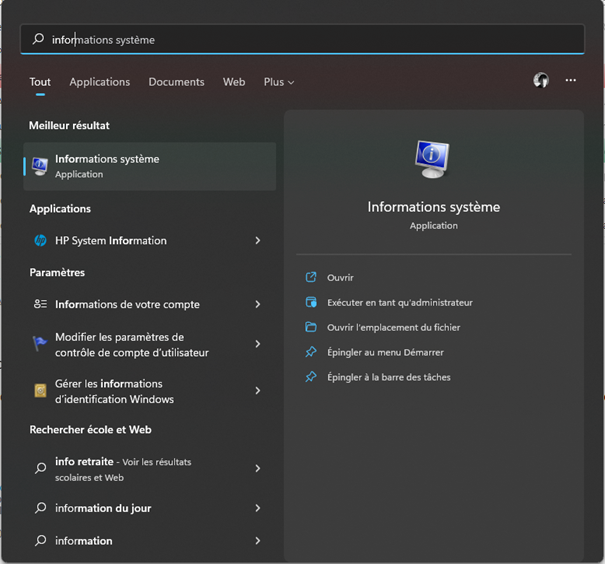
Task: Click the pin icon for Épingler à la barre des tâches
Action: tap(311, 377)
